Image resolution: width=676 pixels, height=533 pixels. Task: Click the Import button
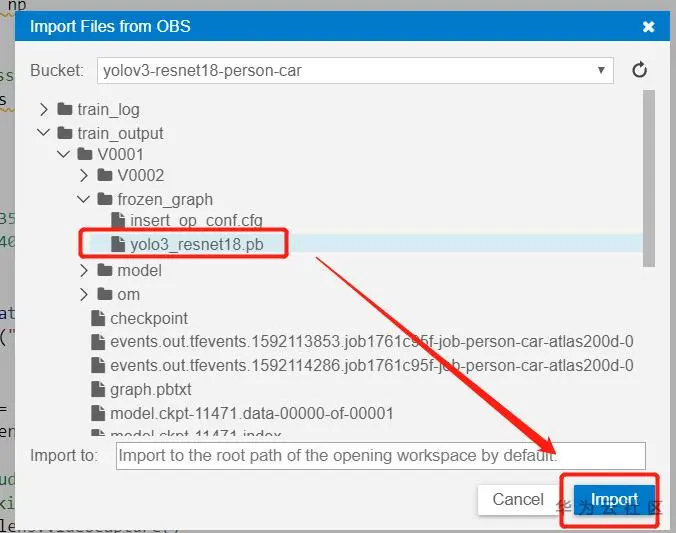click(614, 499)
